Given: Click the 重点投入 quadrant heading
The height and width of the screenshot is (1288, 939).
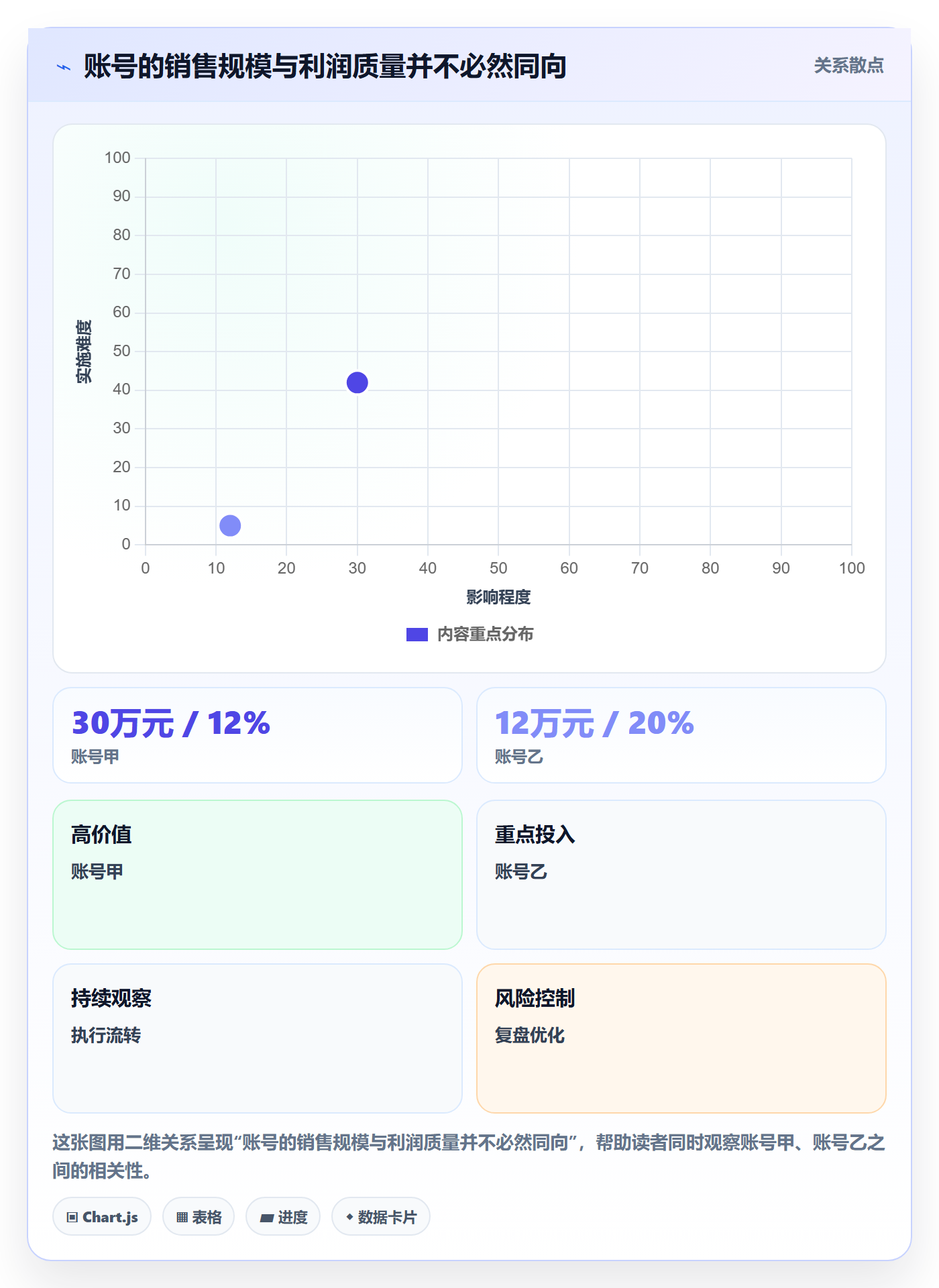Looking at the screenshot, I should point(535,835).
